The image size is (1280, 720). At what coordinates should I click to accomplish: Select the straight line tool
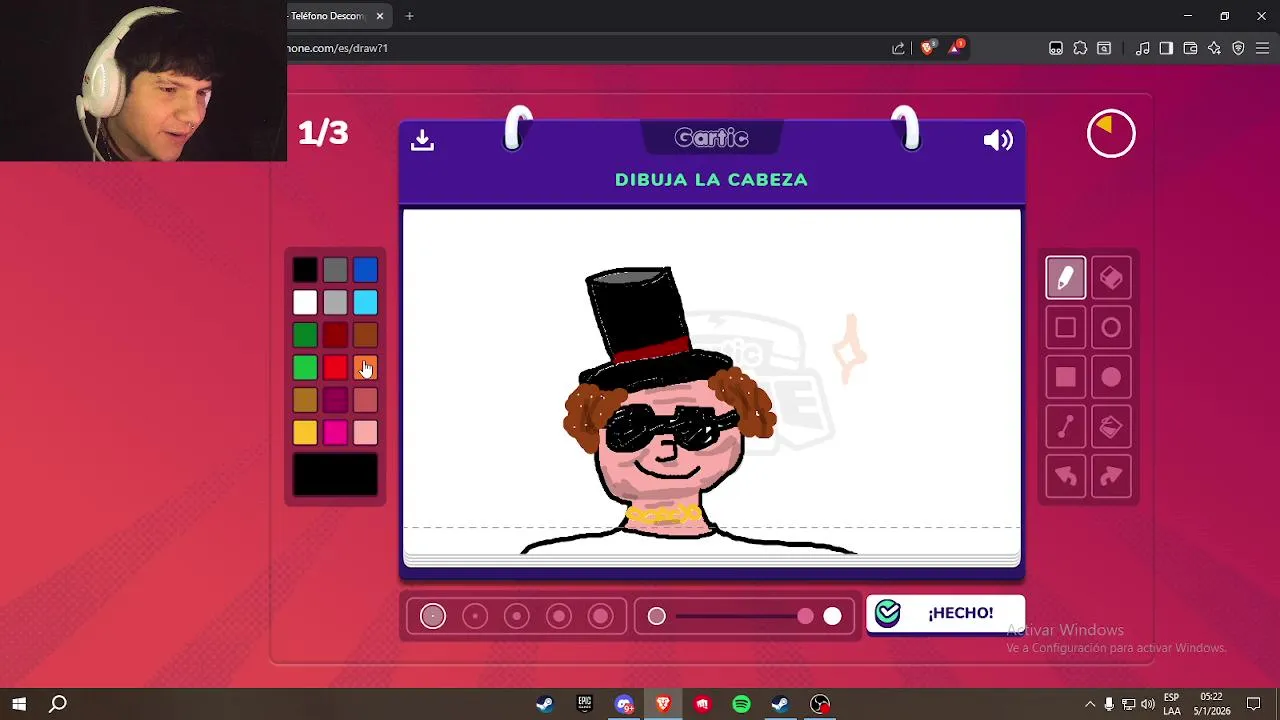1065,427
